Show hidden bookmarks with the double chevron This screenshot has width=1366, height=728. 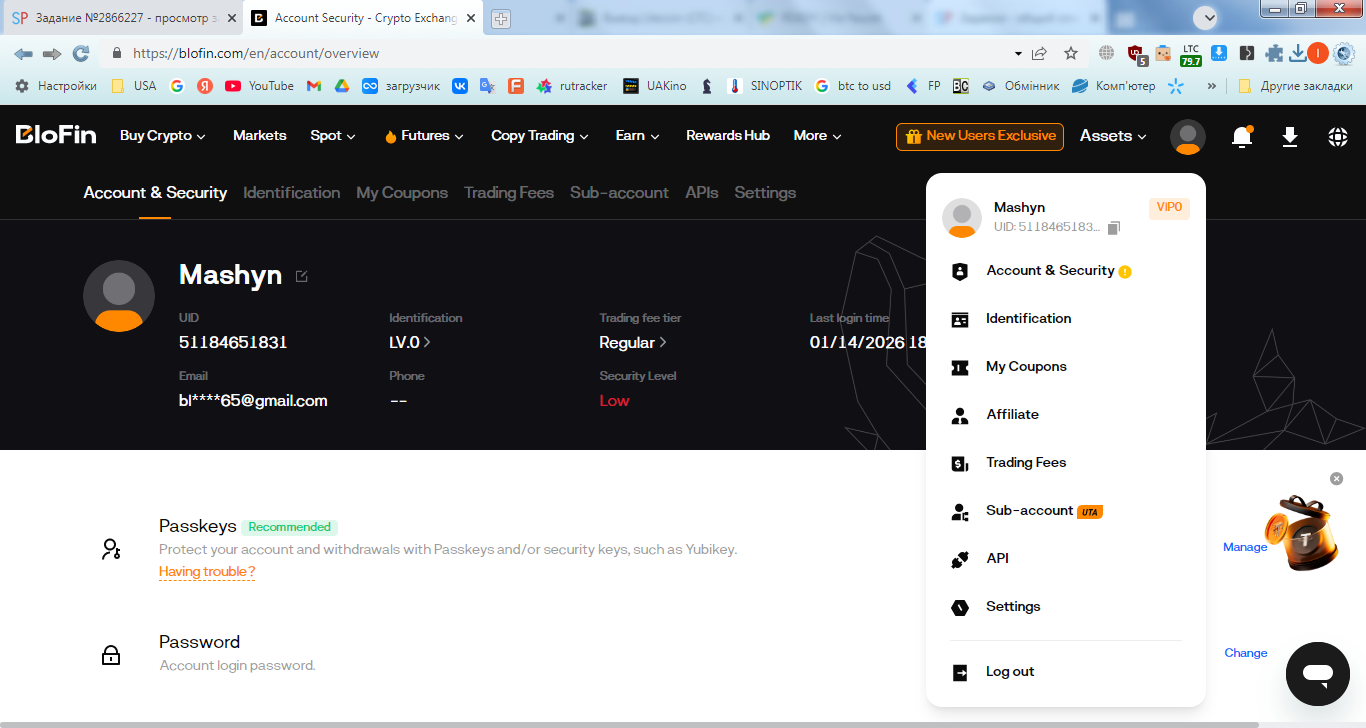(x=1212, y=86)
